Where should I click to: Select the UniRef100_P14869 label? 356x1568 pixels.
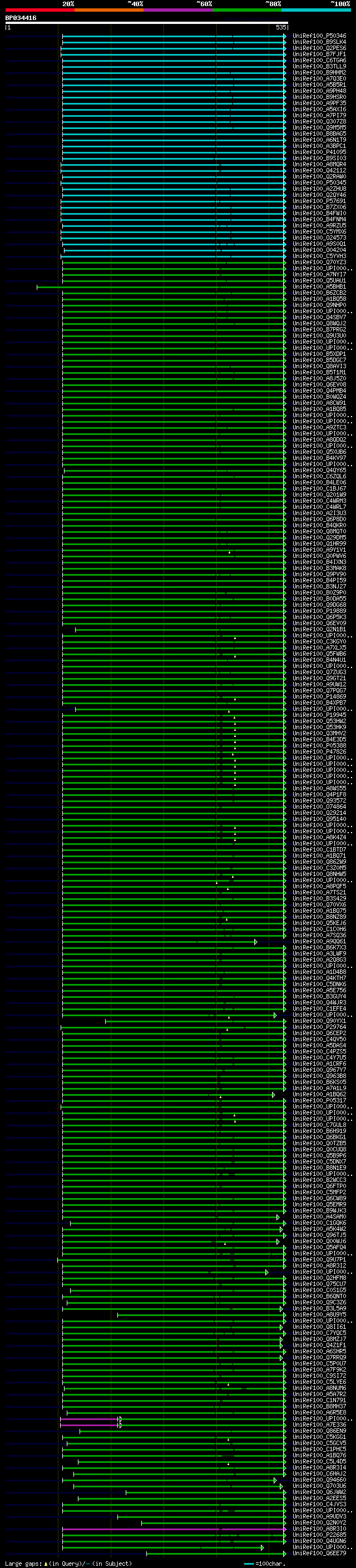point(319,697)
